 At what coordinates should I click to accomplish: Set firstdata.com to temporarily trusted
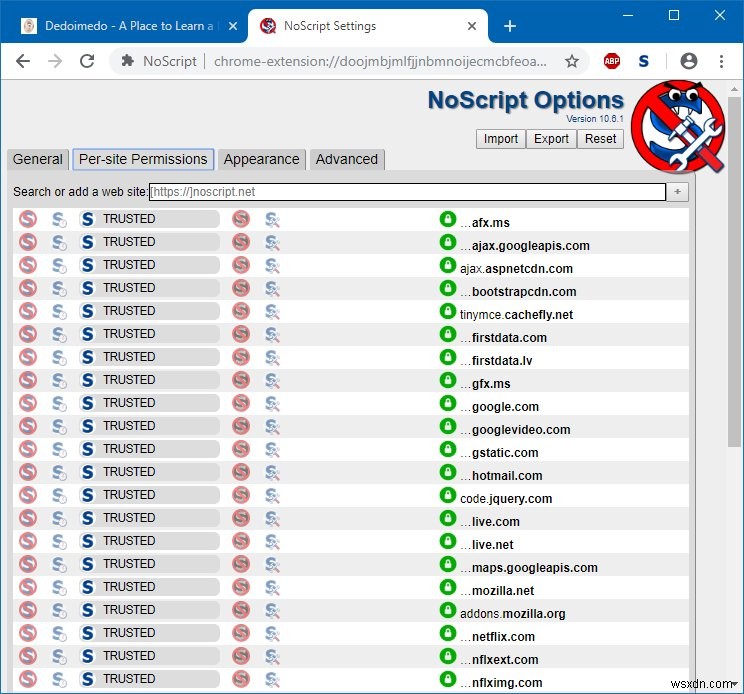(x=59, y=334)
